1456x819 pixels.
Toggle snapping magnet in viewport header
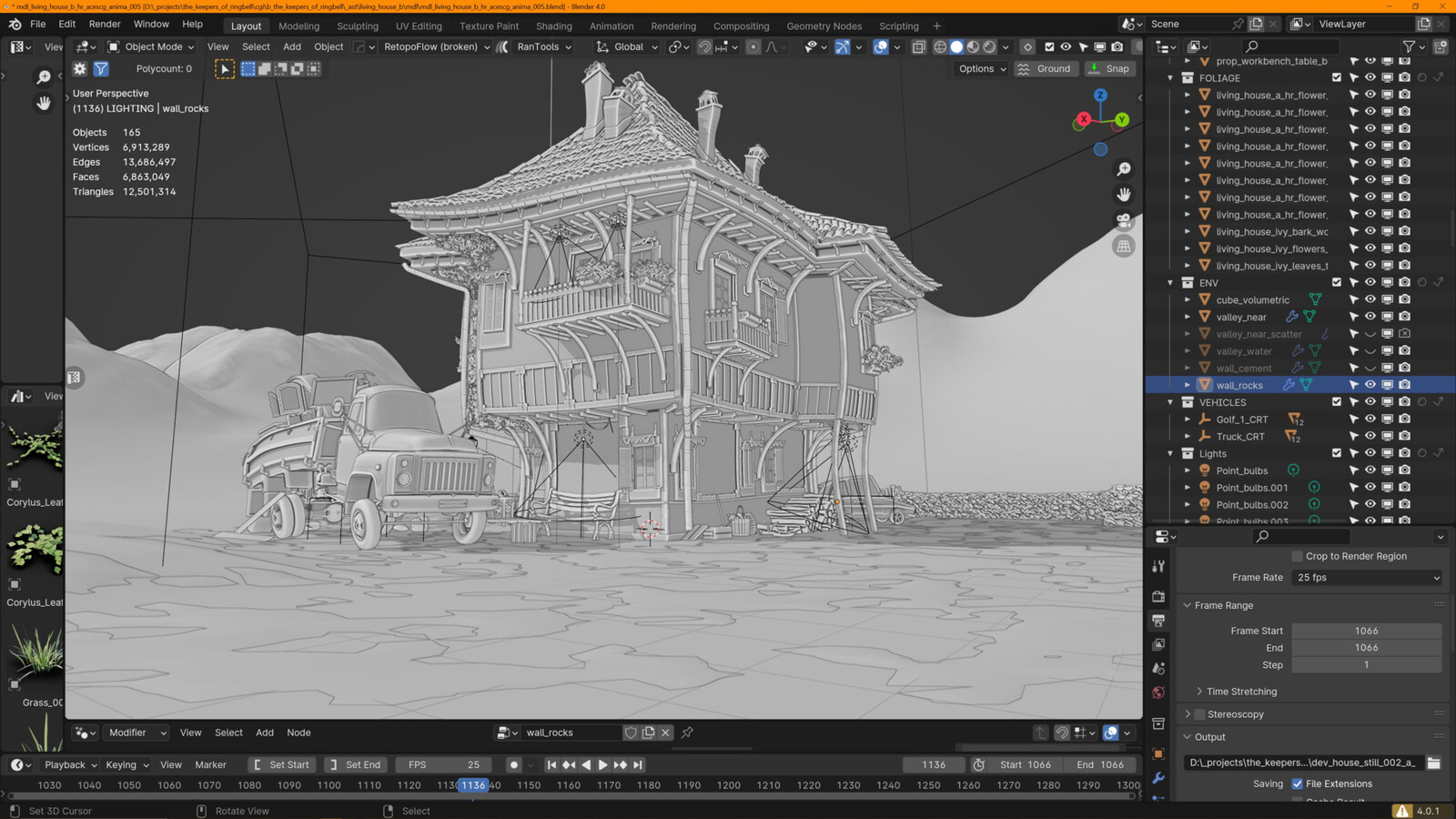(x=703, y=46)
